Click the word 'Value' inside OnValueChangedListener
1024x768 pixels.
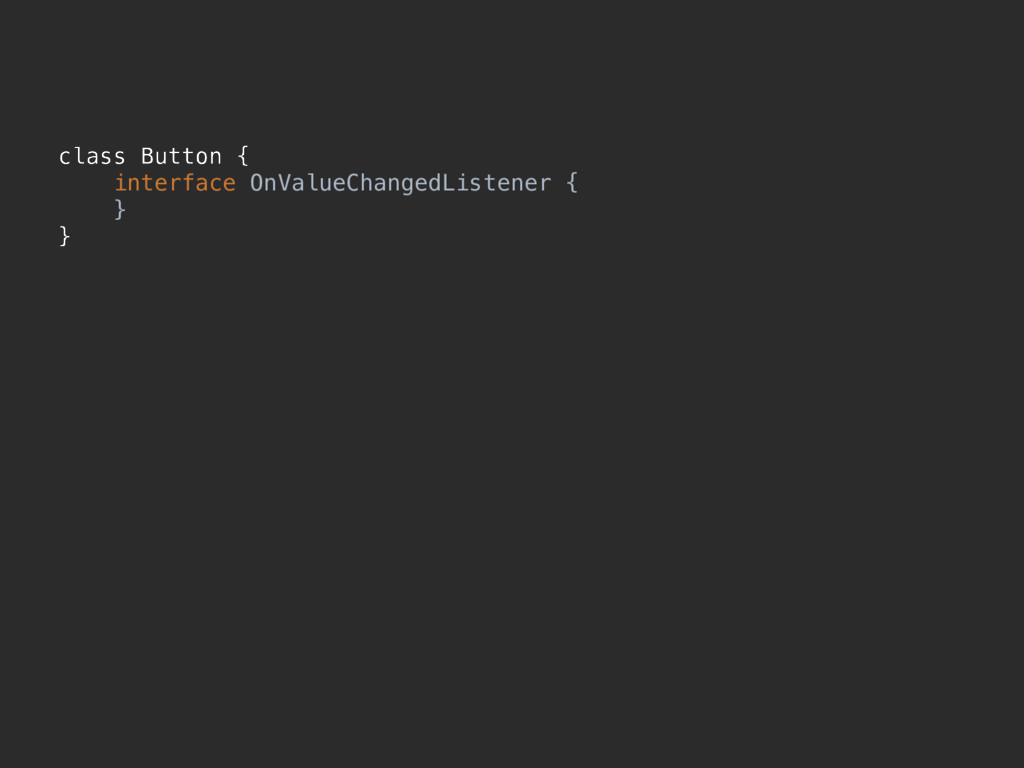point(312,183)
